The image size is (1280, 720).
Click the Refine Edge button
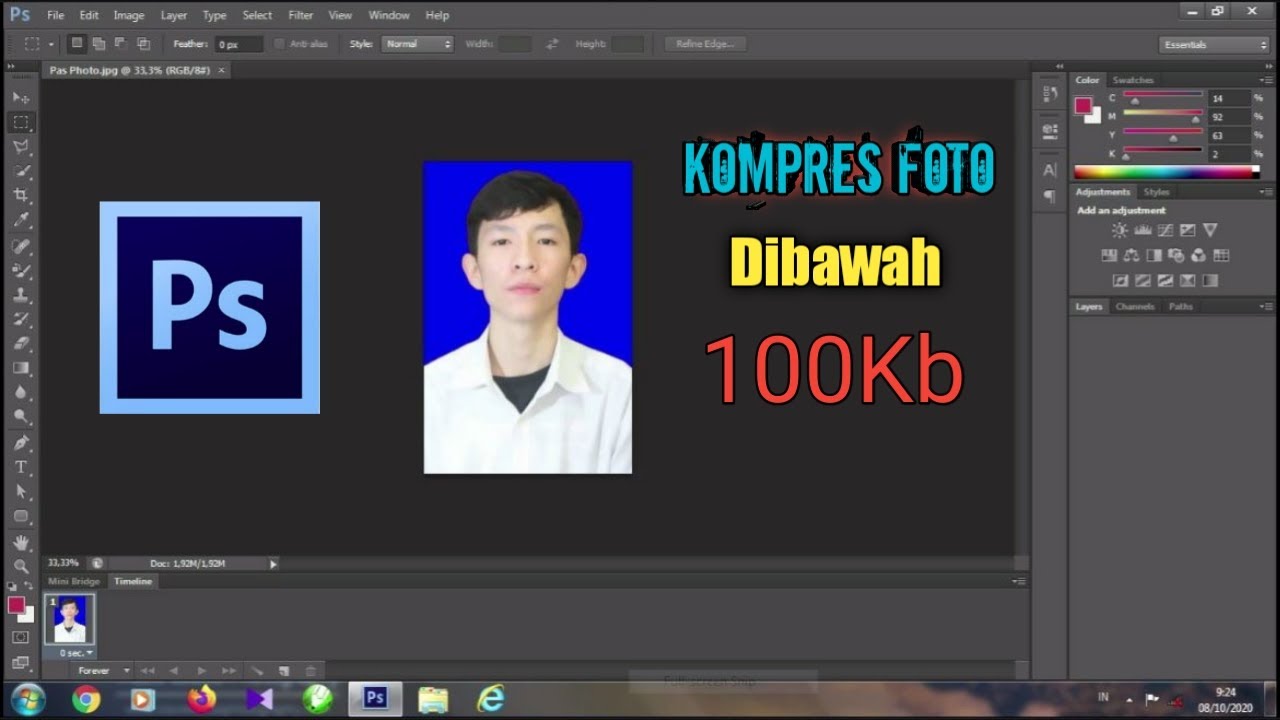point(705,44)
